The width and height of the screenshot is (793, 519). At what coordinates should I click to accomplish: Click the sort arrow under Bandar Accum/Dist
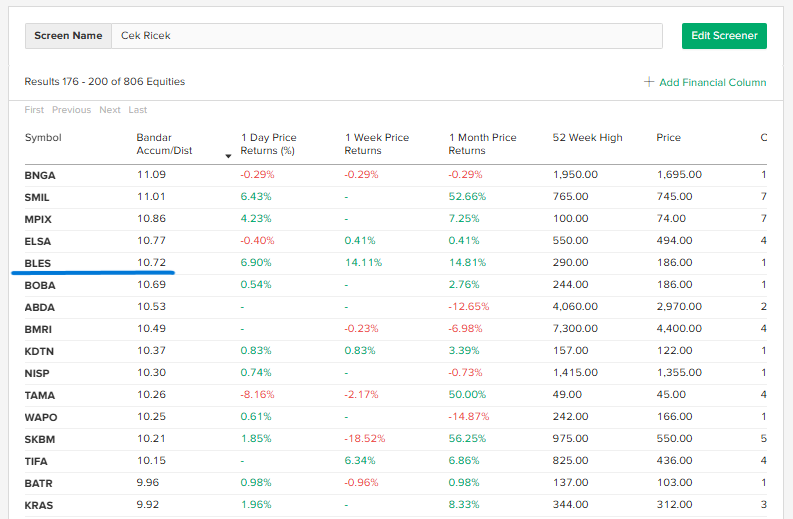click(228, 156)
